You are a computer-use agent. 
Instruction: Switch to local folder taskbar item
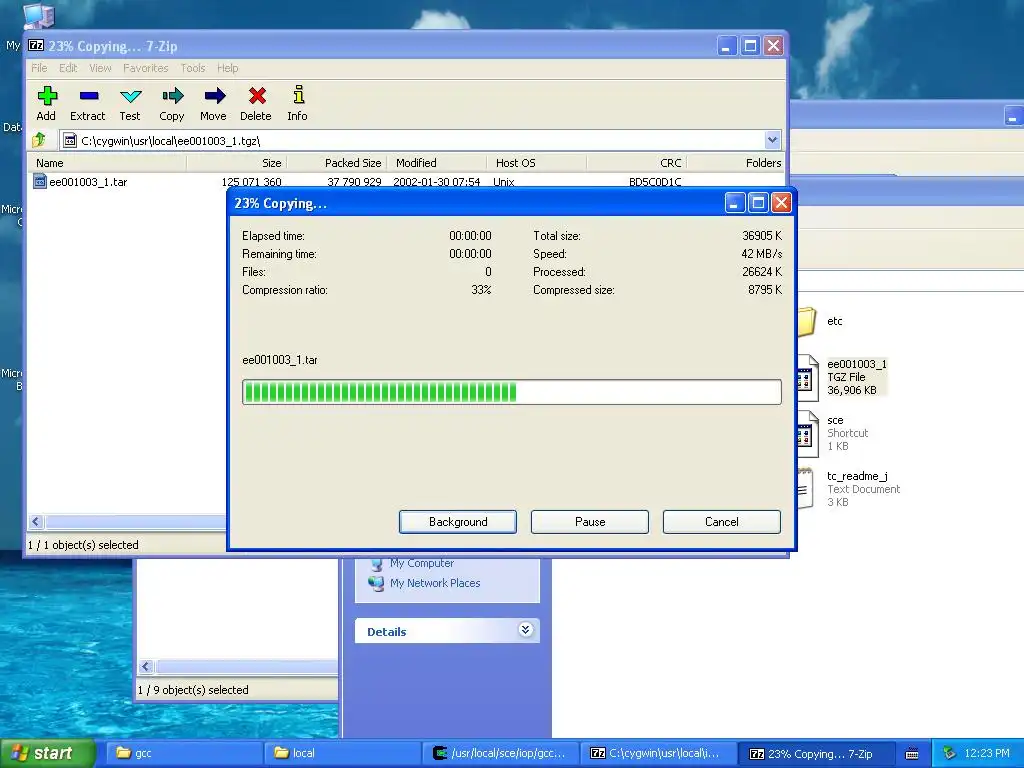(x=344, y=753)
